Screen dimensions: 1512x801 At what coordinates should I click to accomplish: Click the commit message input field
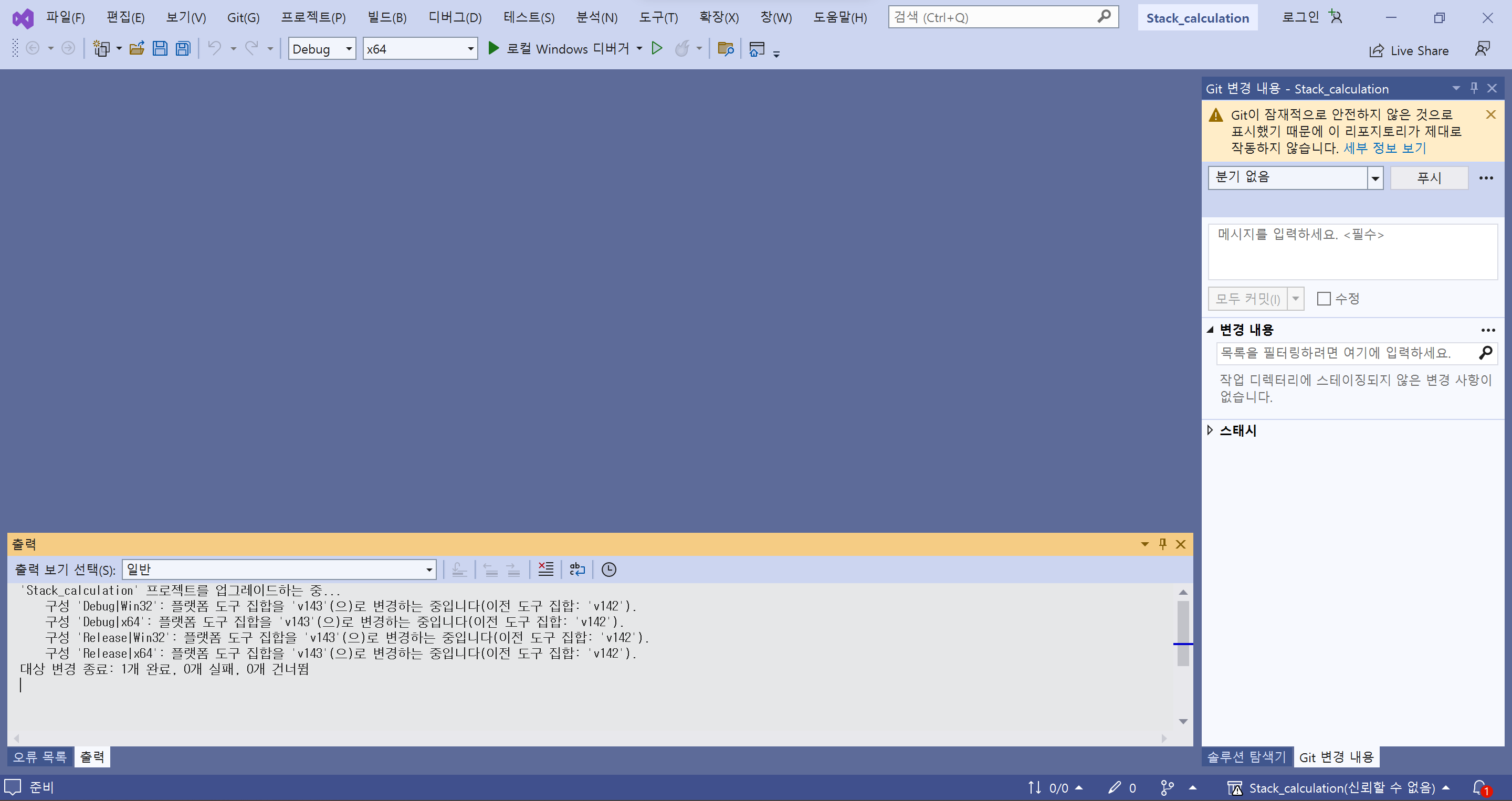point(1352,252)
